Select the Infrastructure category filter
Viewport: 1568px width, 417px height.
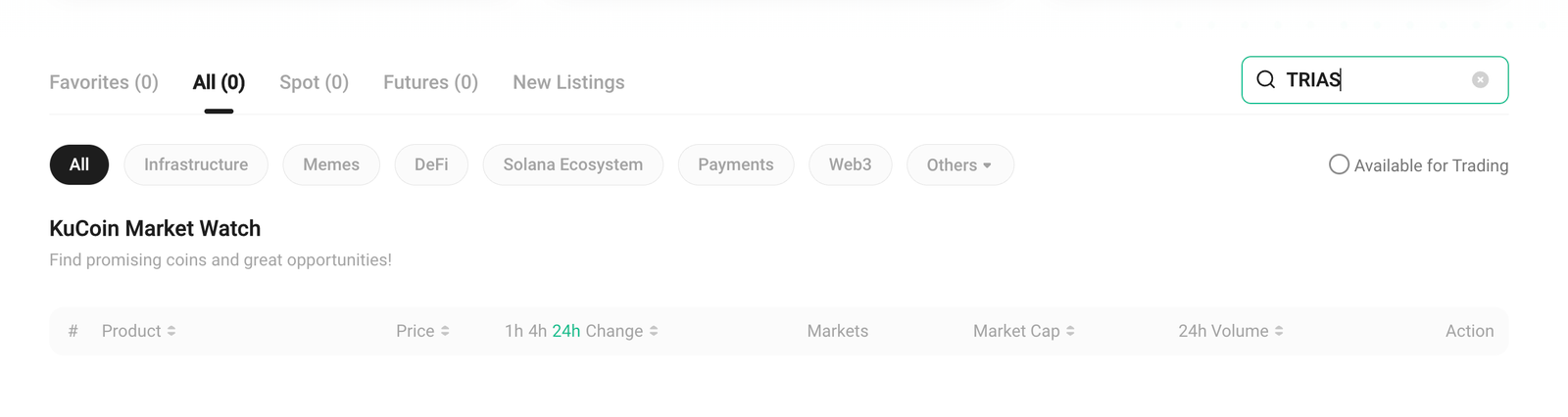(196, 164)
